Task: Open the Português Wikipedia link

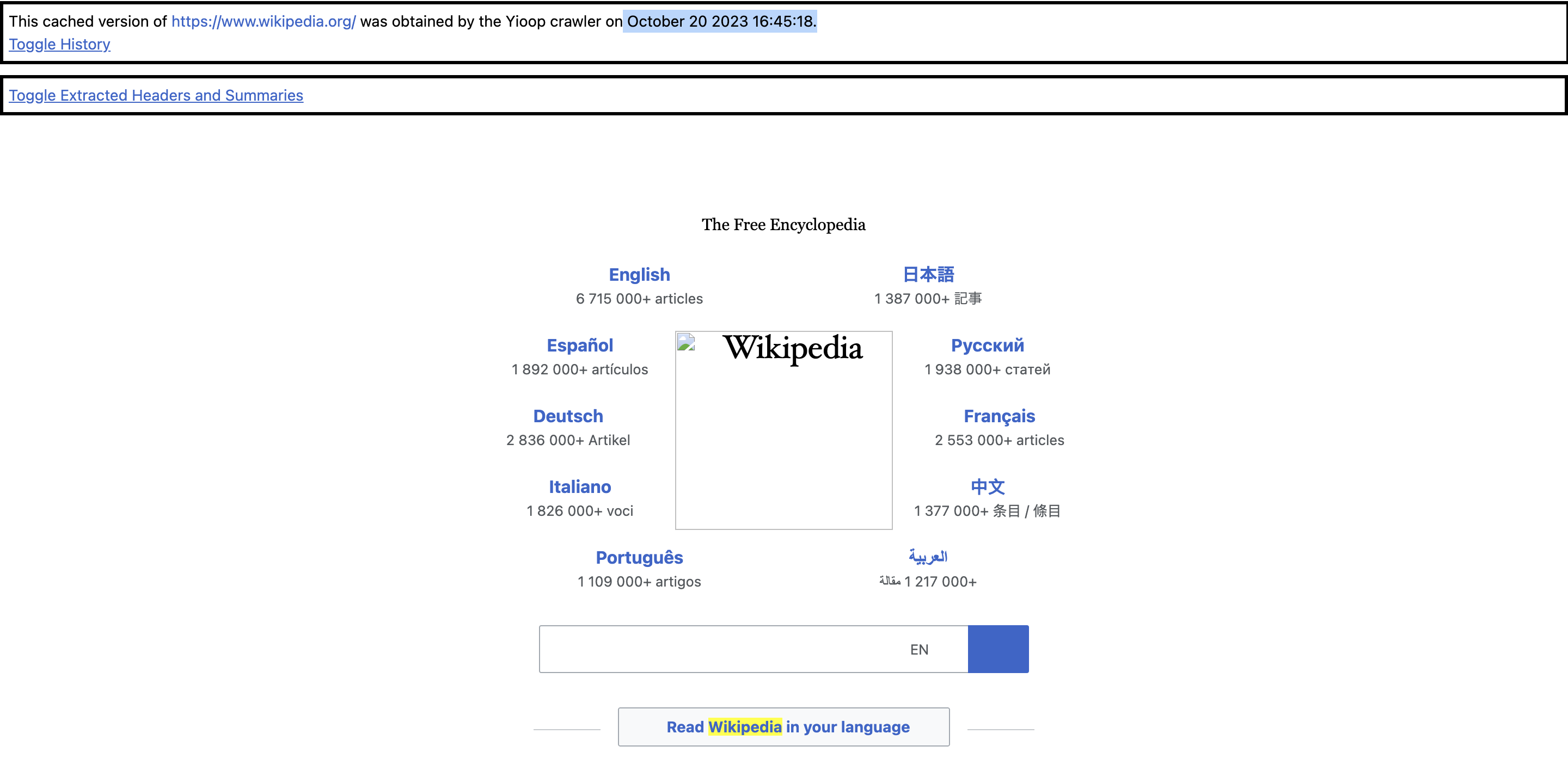Action: pyautogui.click(x=639, y=557)
